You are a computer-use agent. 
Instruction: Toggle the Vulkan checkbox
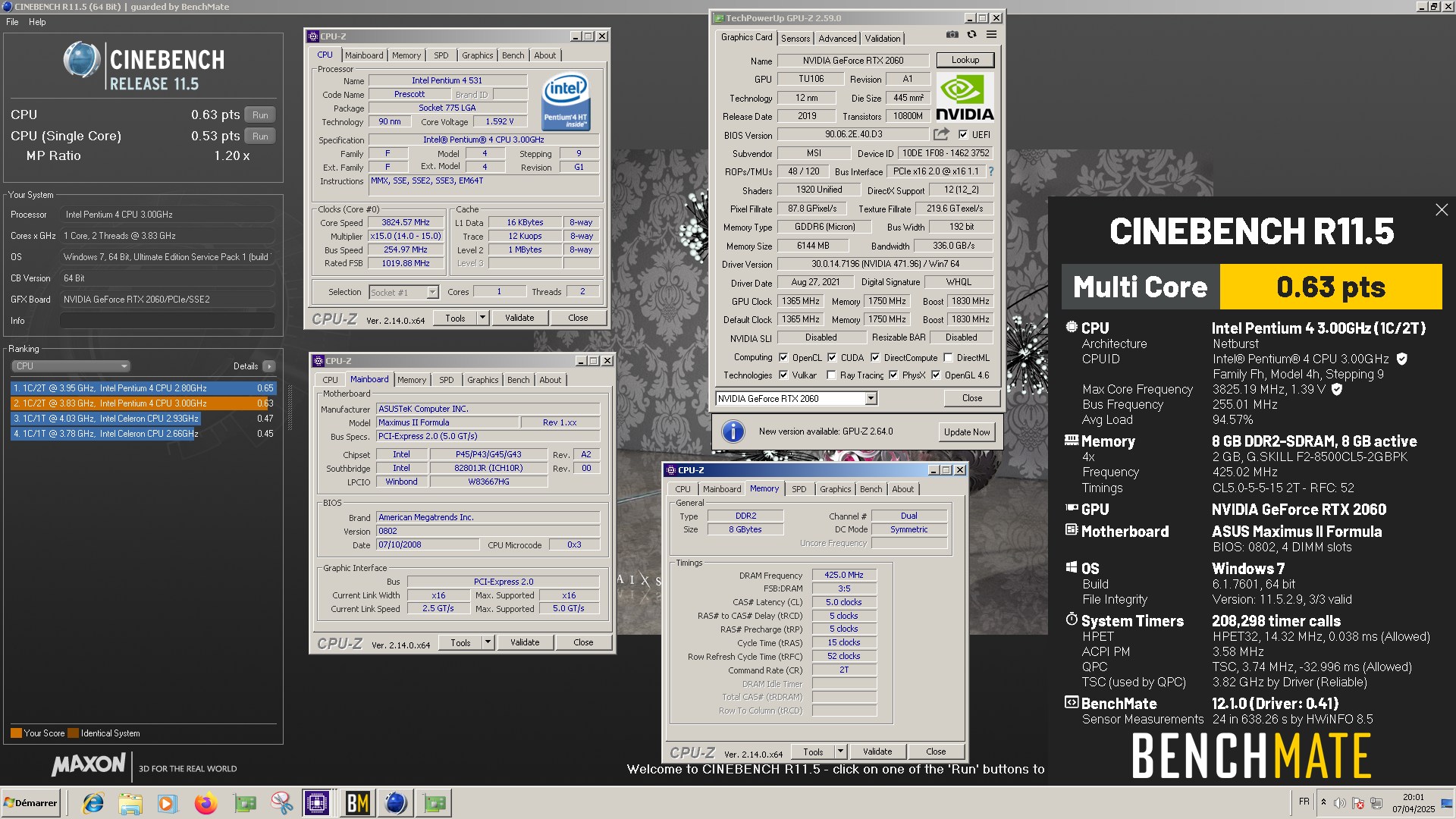[783, 375]
